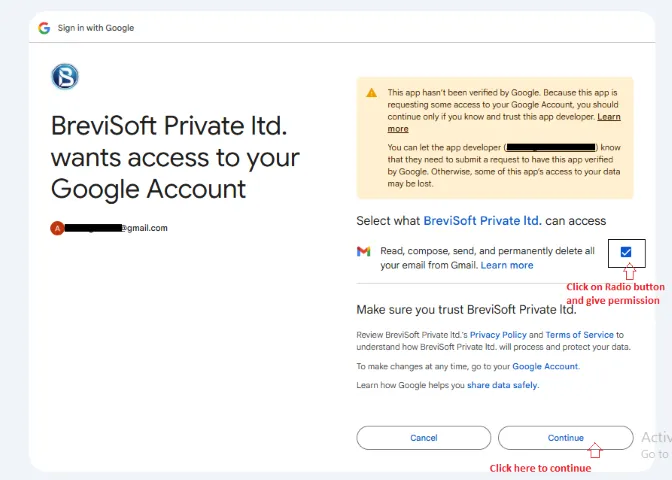
Task: Click the red account avatar icon
Action: 57,228
